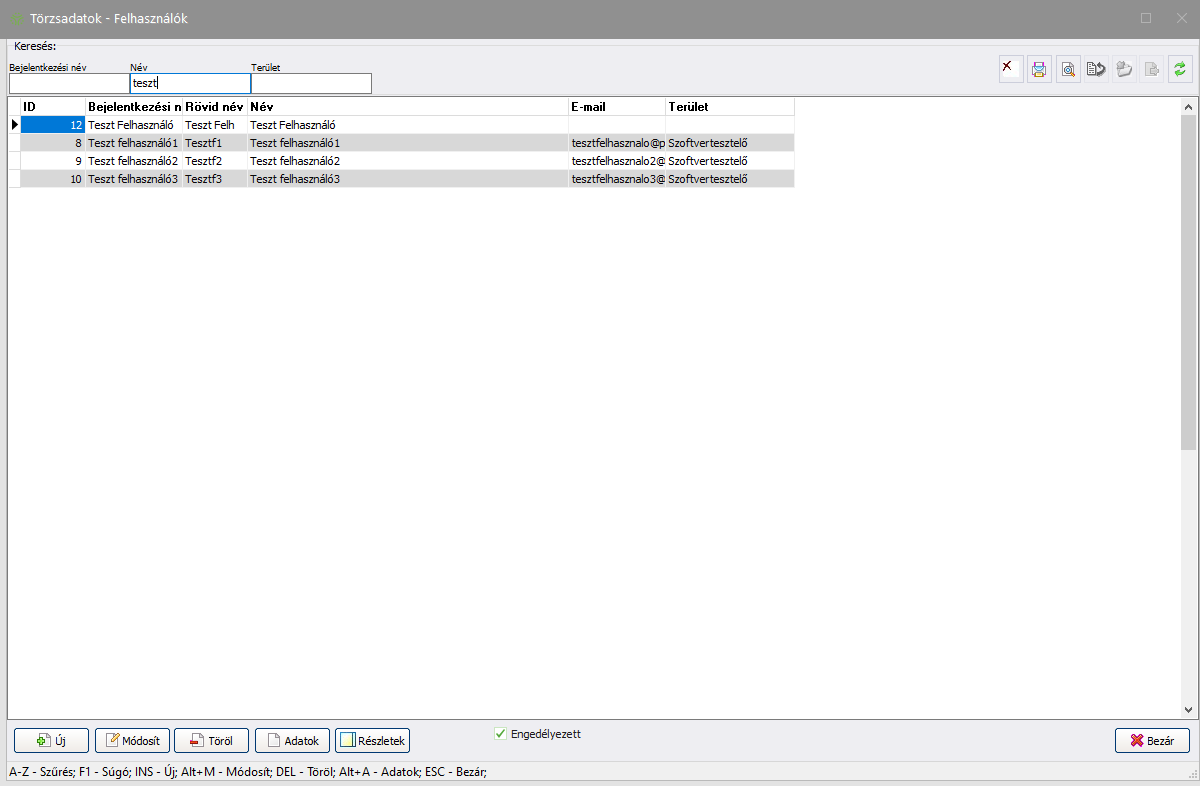Click the Terület search input field
The image size is (1200, 786).
click(311, 83)
